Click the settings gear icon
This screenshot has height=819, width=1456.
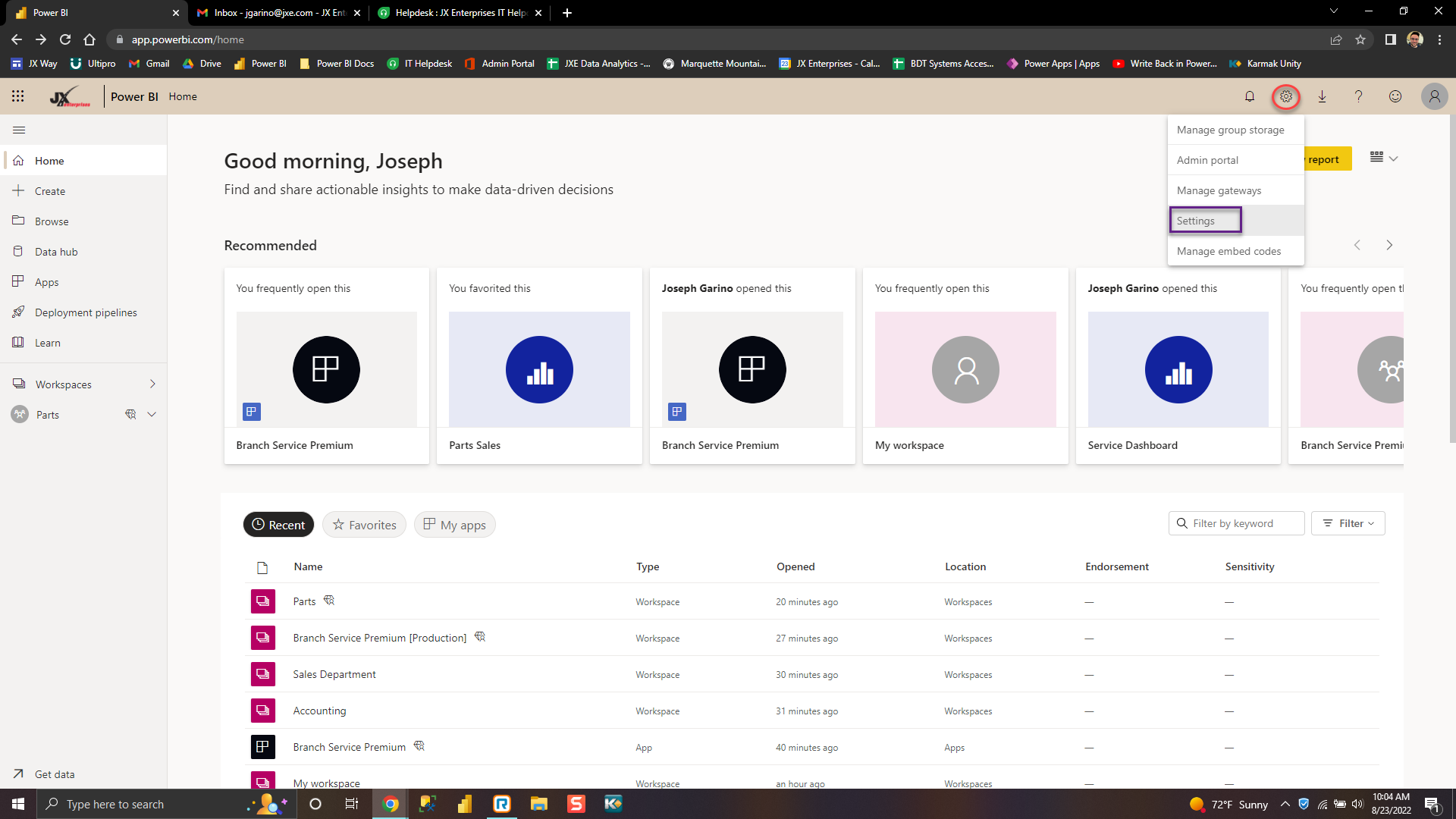[1286, 96]
